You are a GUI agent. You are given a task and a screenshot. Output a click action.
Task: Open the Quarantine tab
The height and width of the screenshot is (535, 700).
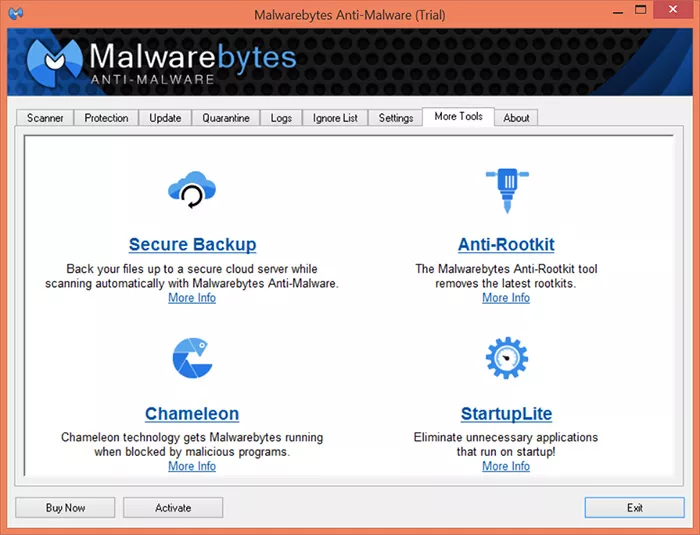coord(226,118)
